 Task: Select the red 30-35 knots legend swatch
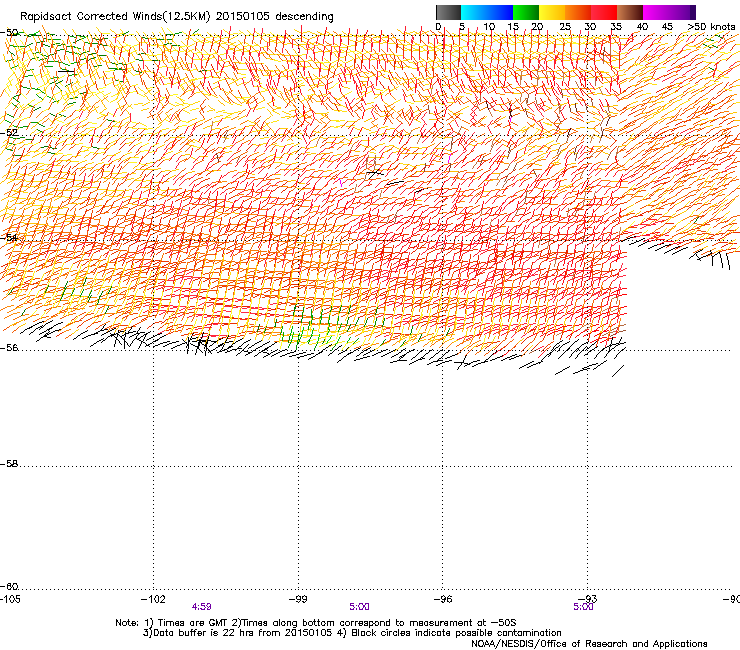click(x=604, y=12)
